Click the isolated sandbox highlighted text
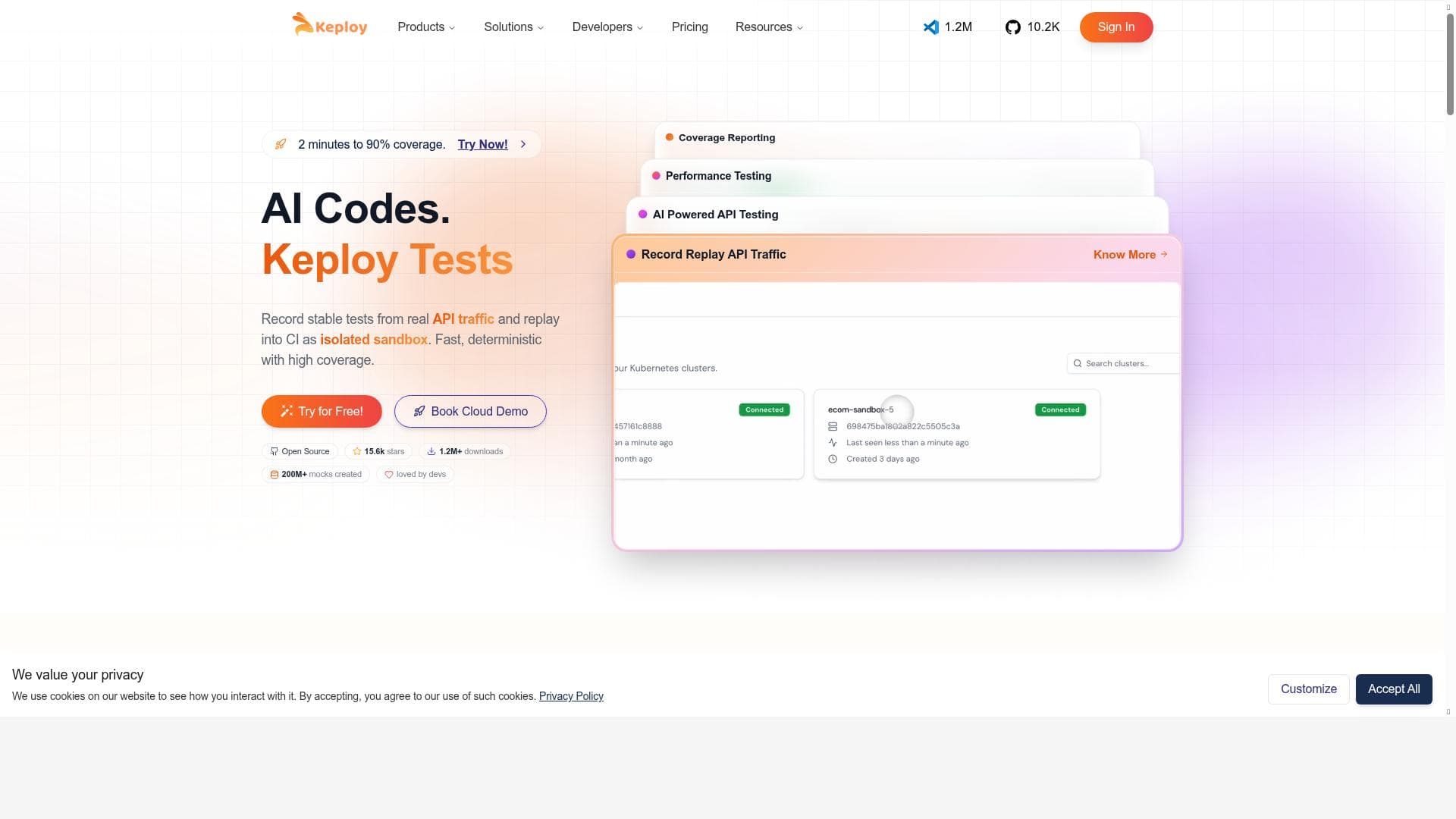1456x819 pixels. (374, 340)
